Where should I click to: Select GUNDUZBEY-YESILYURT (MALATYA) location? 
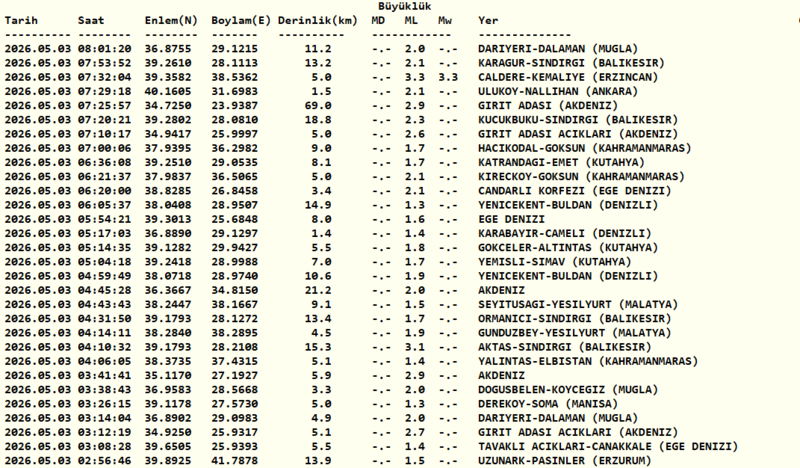pos(574,333)
